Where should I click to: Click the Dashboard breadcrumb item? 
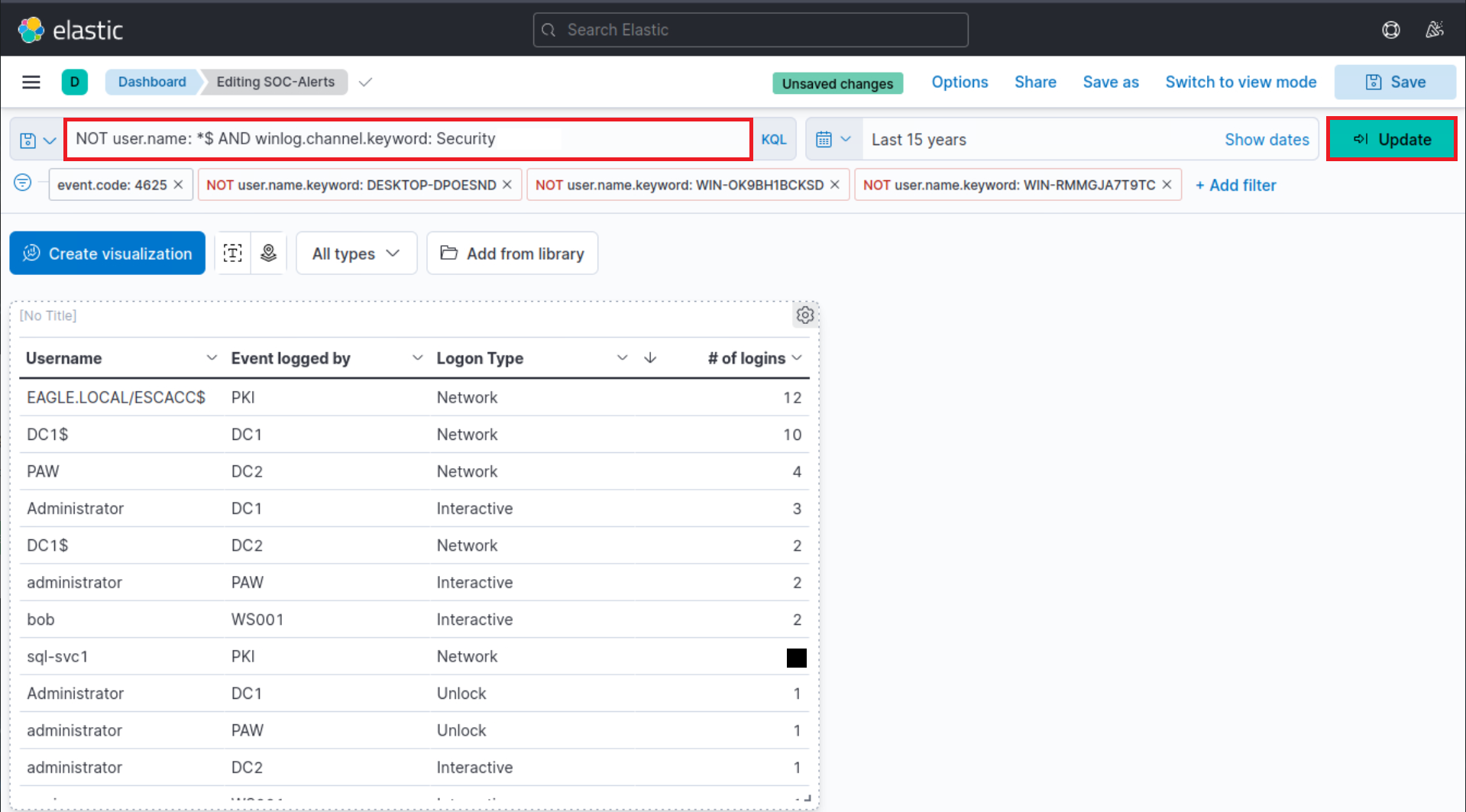point(151,82)
